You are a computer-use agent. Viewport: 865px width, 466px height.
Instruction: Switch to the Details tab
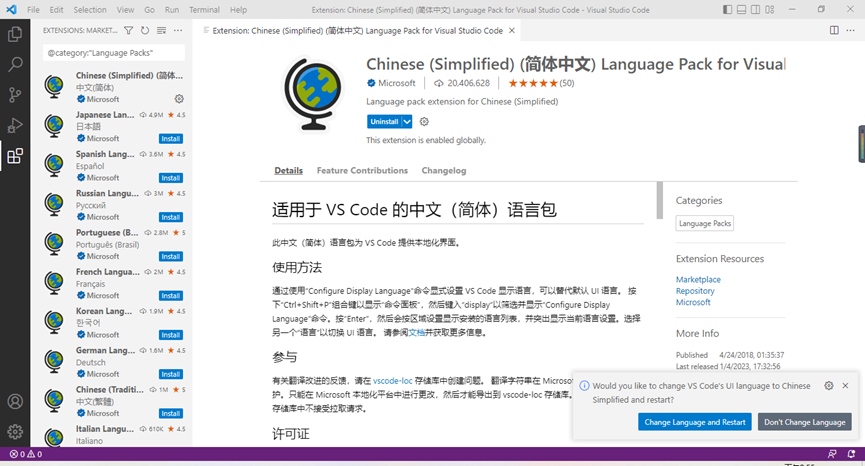point(289,170)
